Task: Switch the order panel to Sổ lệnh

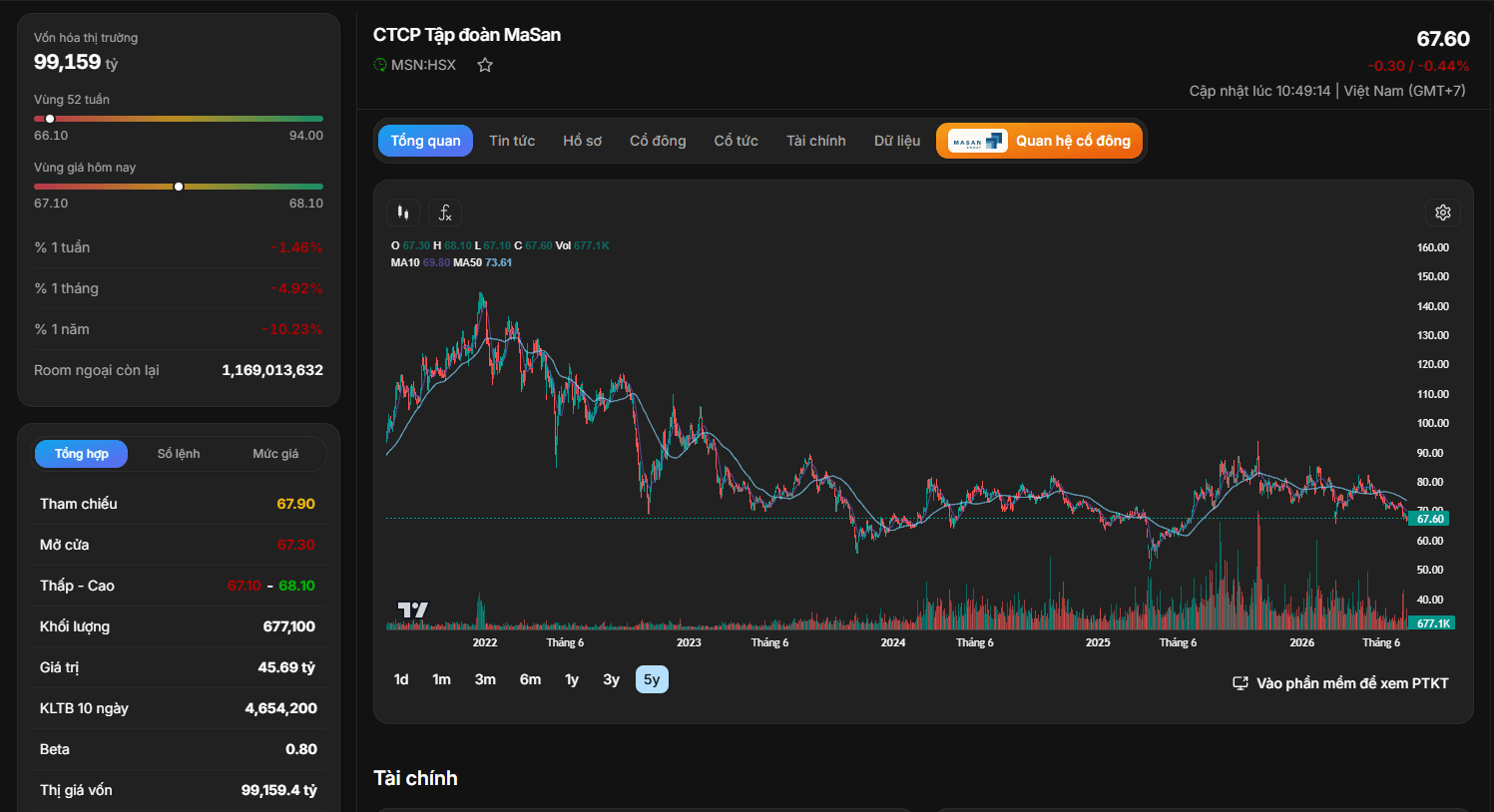Action: [x=179, y=454]
